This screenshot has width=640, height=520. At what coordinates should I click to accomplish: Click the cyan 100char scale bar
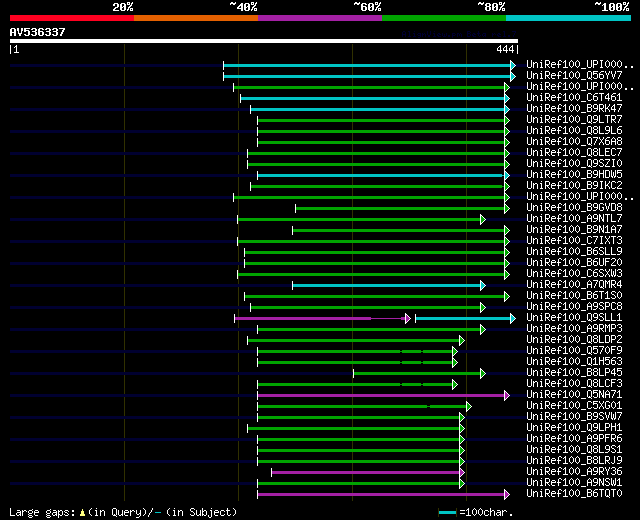point(447,512)
